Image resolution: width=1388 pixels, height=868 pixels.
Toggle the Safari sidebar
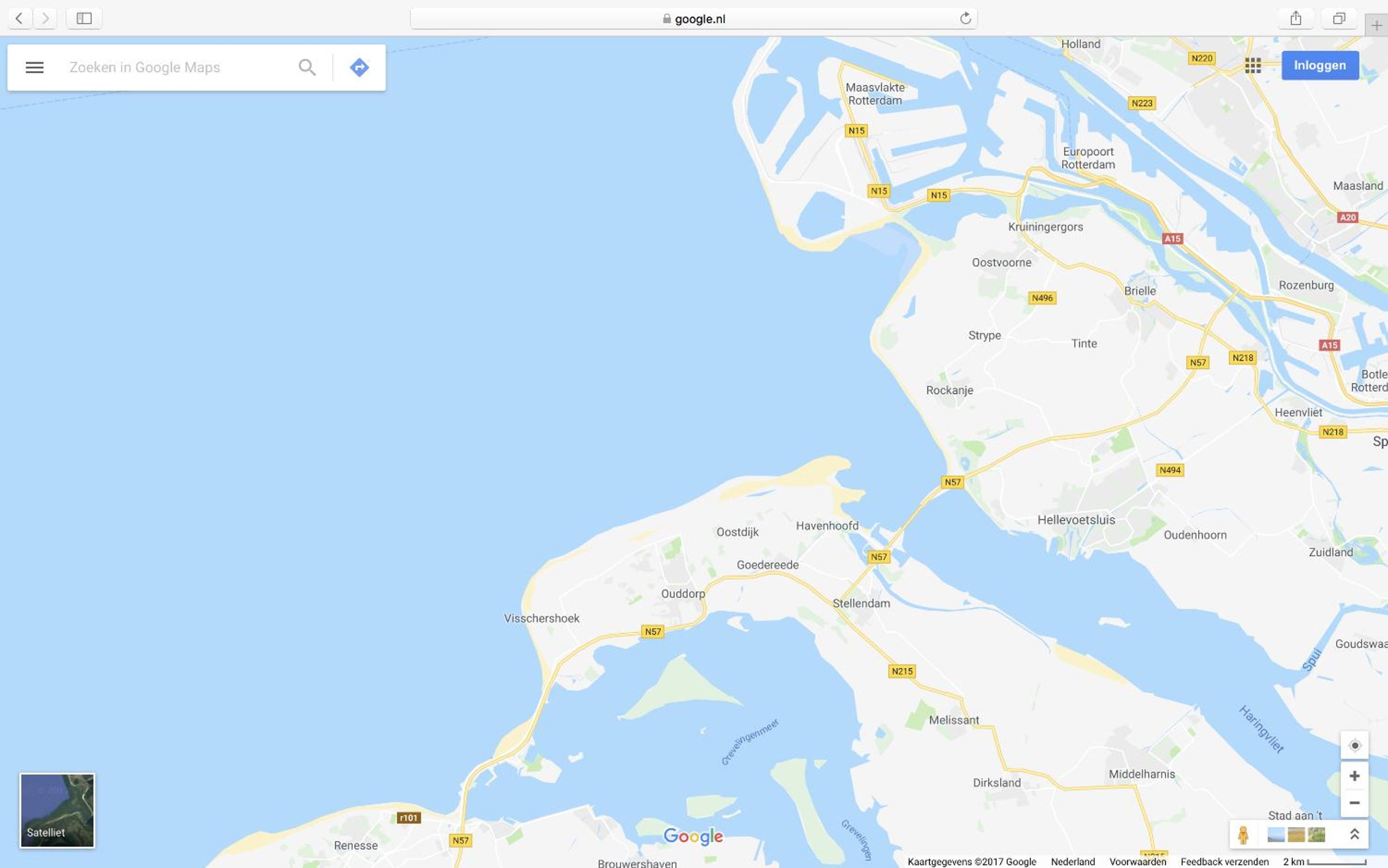pyautogui.click(x=84, y=18)
